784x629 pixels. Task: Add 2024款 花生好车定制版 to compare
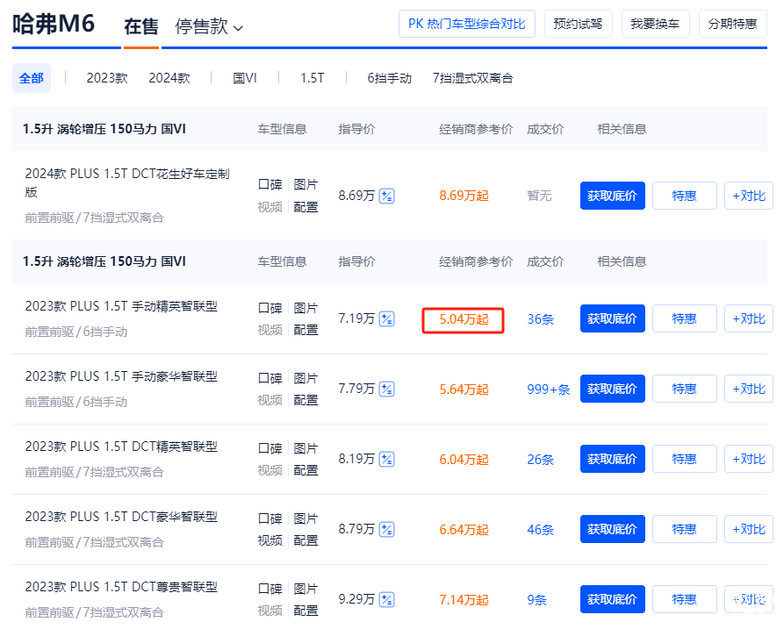[748, 196]
